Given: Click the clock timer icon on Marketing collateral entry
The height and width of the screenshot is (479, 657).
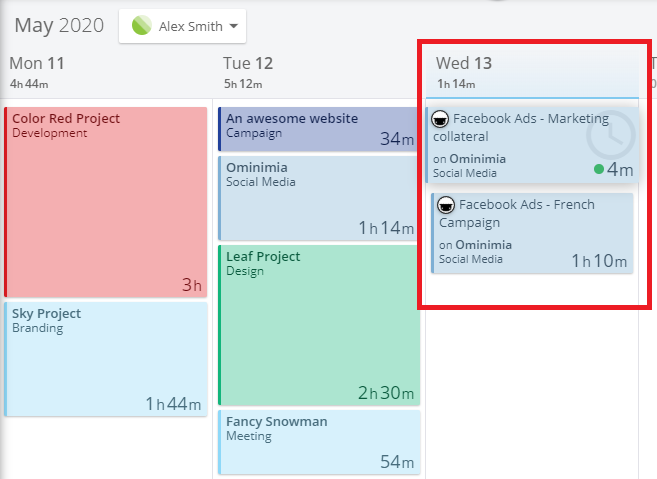Looking at the screenshot, I should pos(610,135).
